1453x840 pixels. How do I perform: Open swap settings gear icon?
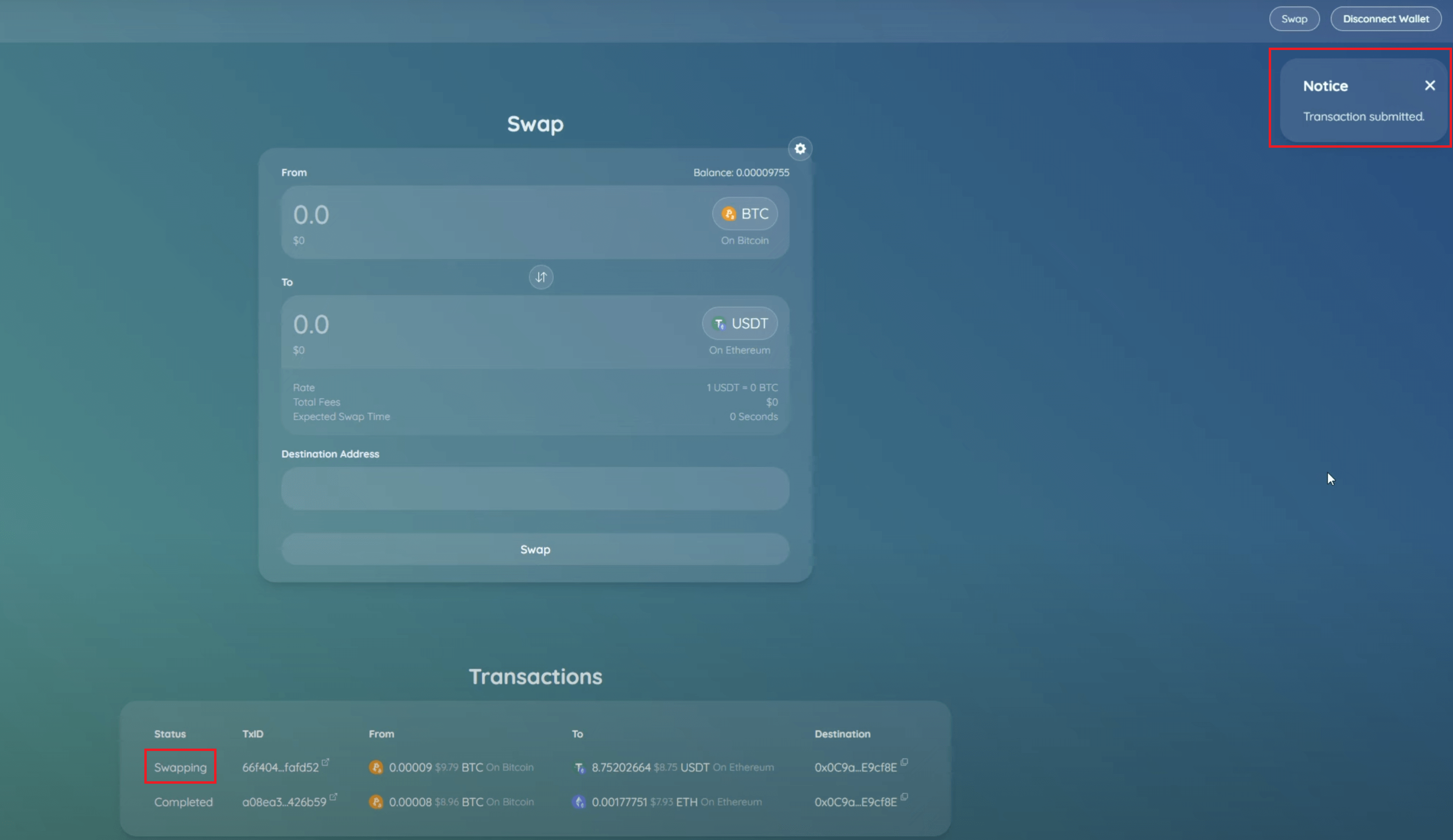click(800, 149)
